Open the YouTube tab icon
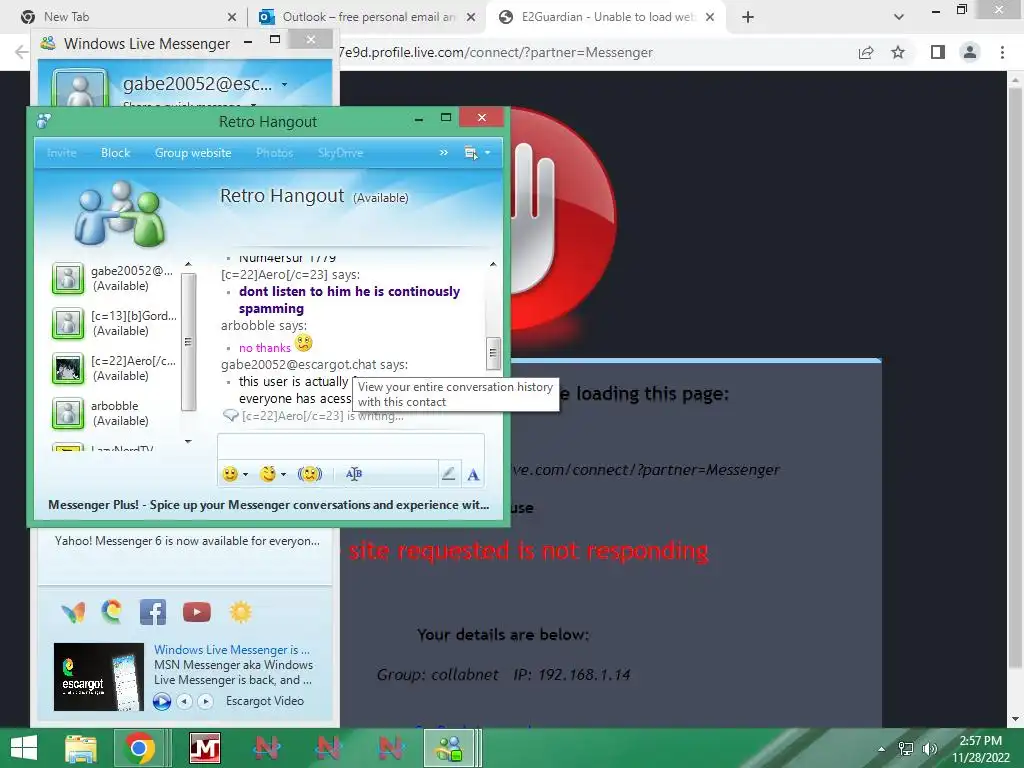The width and height of the screenshot is (1024, 768). 197,612
